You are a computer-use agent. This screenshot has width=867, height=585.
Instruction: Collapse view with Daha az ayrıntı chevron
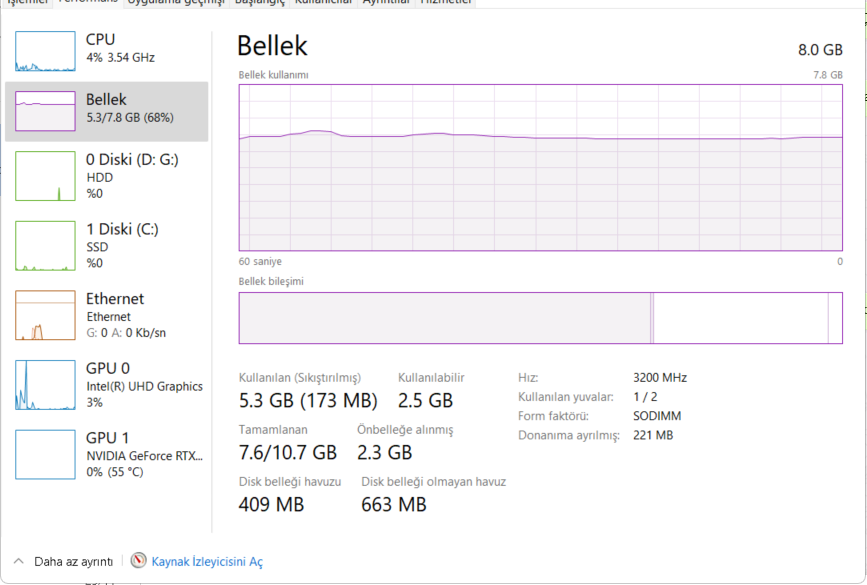(18, 561)
